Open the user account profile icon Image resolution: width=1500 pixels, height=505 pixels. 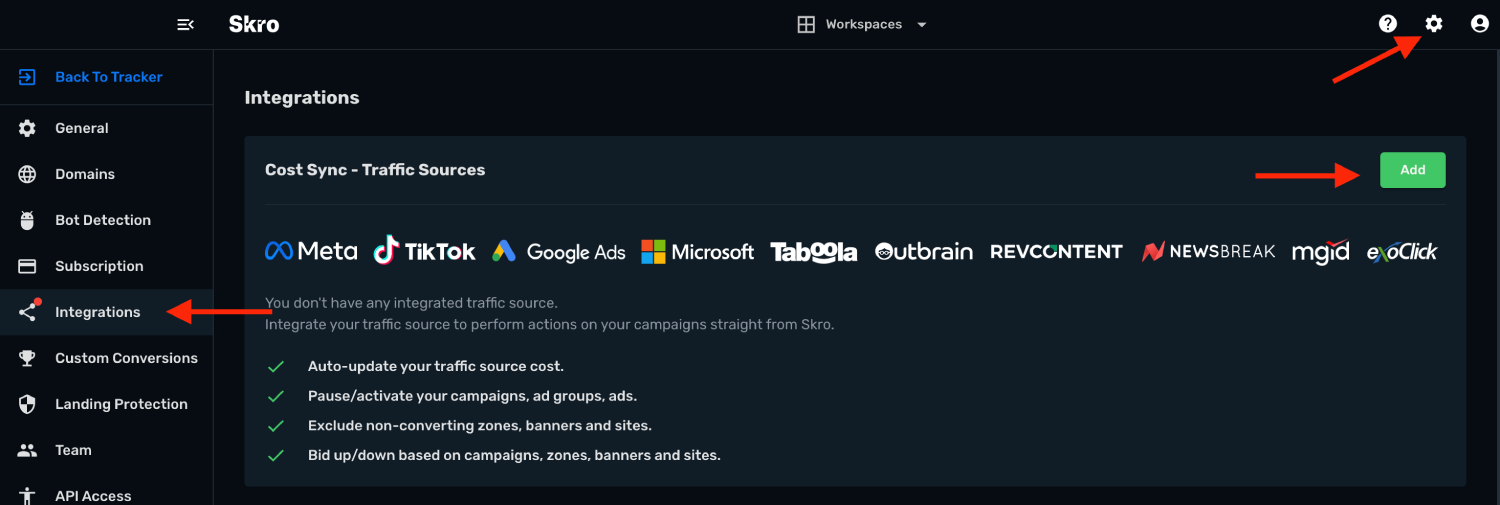1480,24
